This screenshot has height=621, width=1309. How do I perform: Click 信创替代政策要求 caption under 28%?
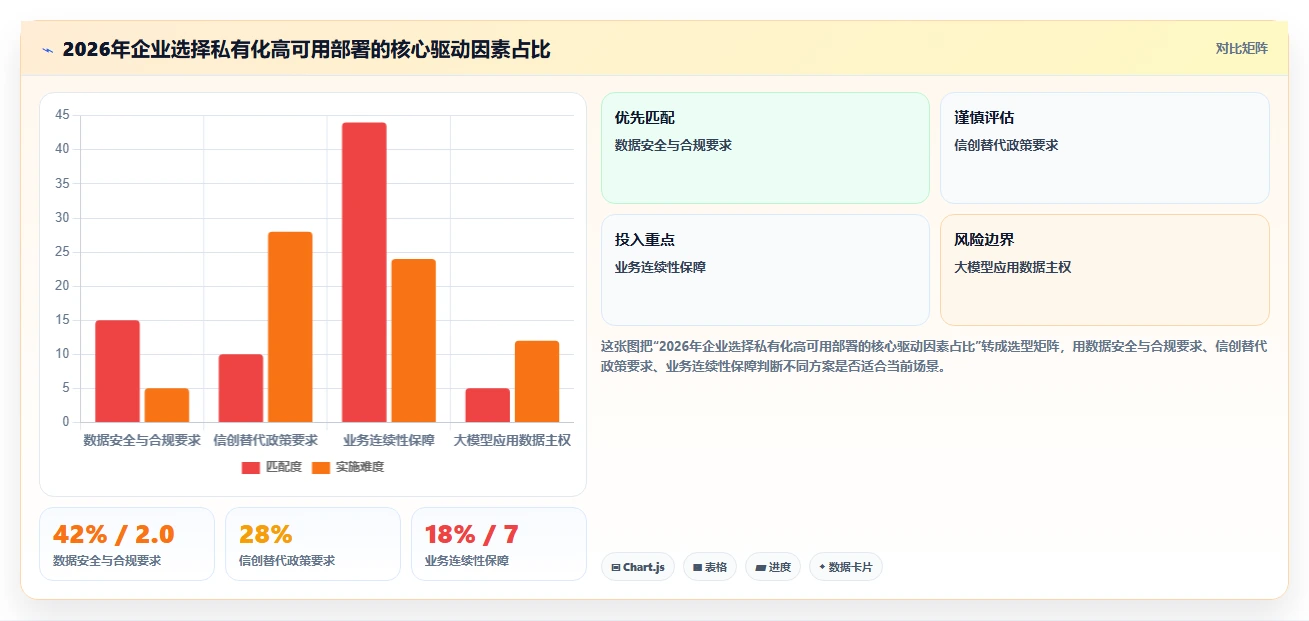pyautogui.click(x=287, y=561)
